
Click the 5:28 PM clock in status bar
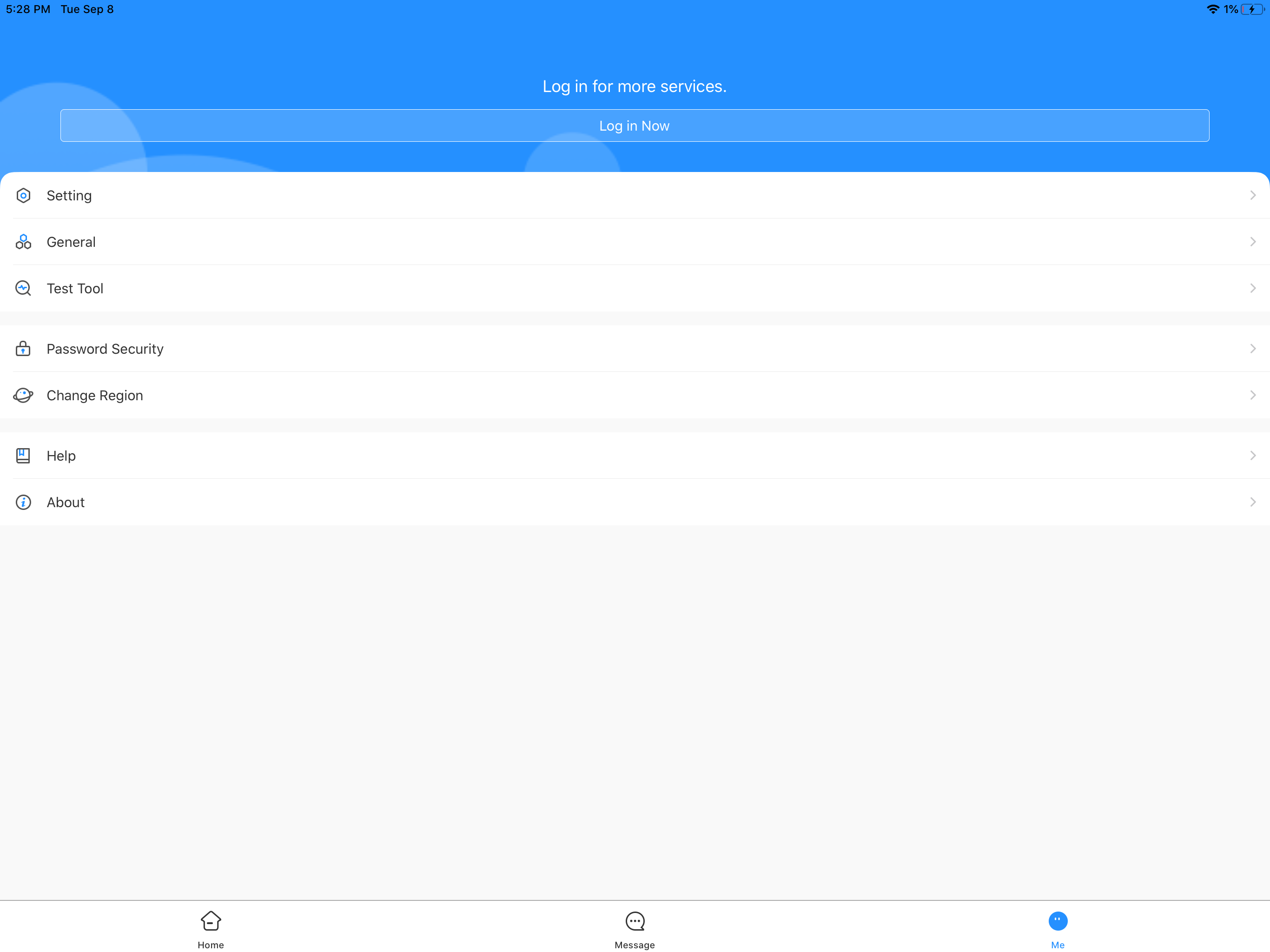click(x=28, y=9)
